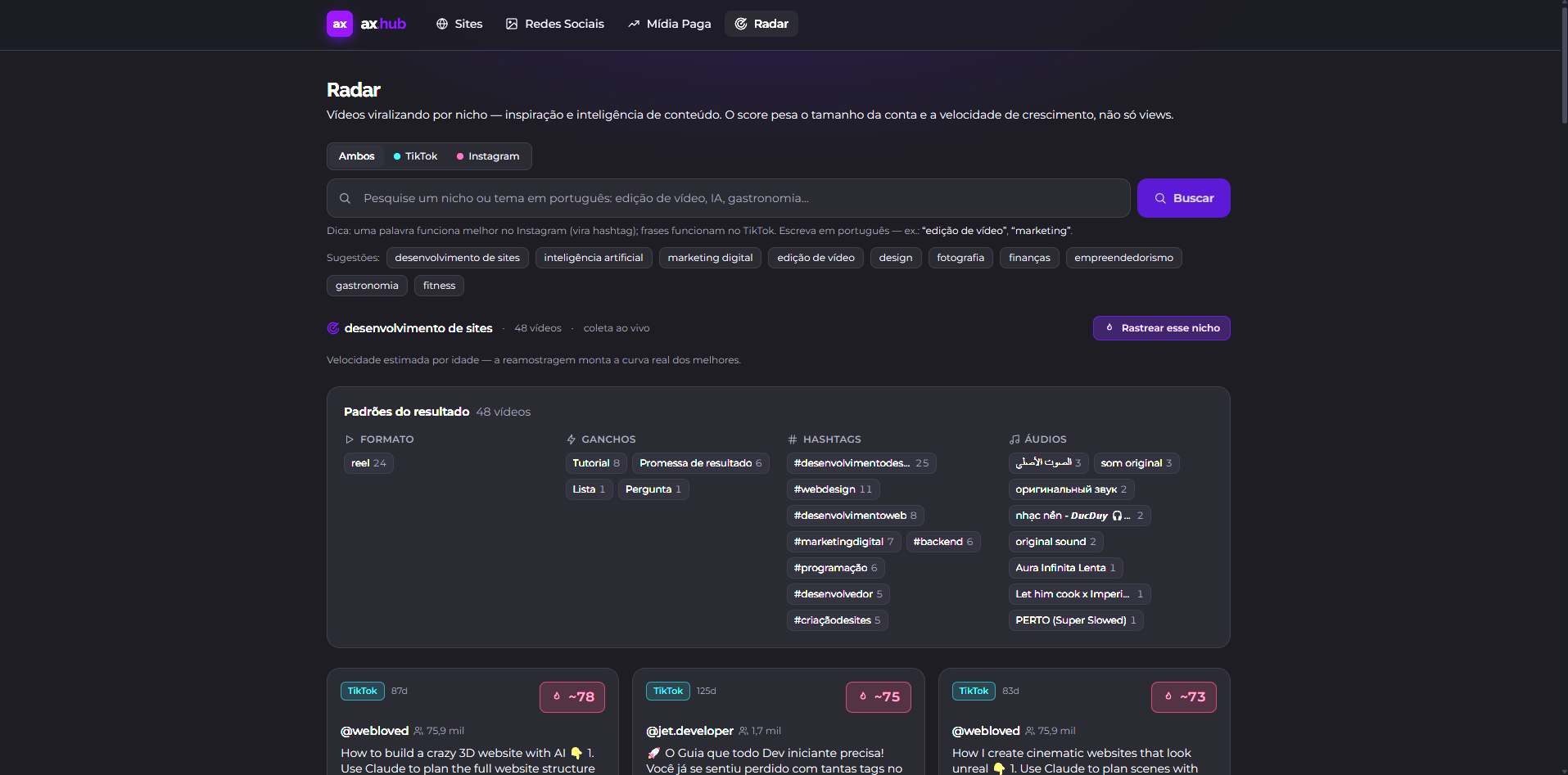
Task: Click the #desenvolvimentoweb 8 hashtag chip
Action: point(856,516)
